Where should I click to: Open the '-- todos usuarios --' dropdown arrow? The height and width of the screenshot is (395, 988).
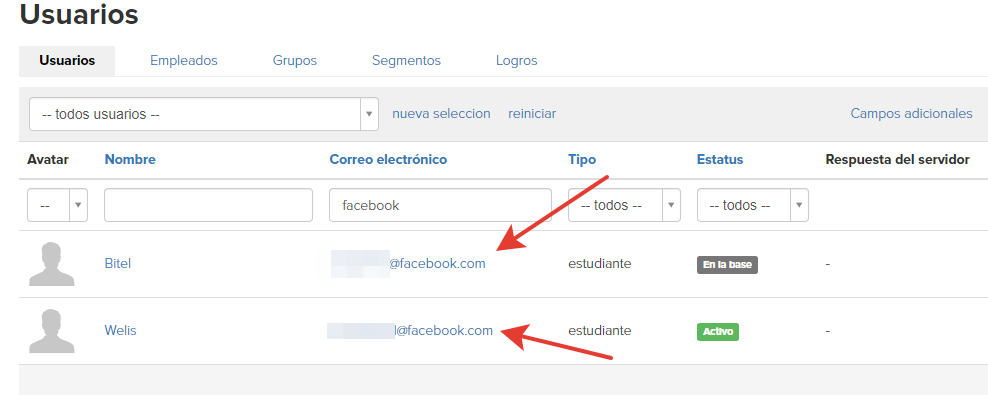(x=369, y=115)
